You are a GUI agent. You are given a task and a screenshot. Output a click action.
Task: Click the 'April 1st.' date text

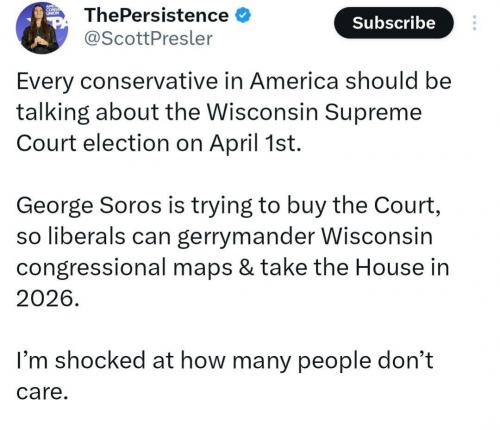255,144
